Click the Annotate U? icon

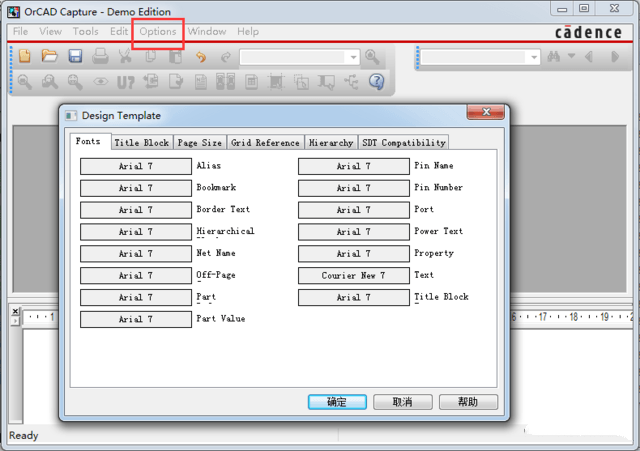coord(125,82)
